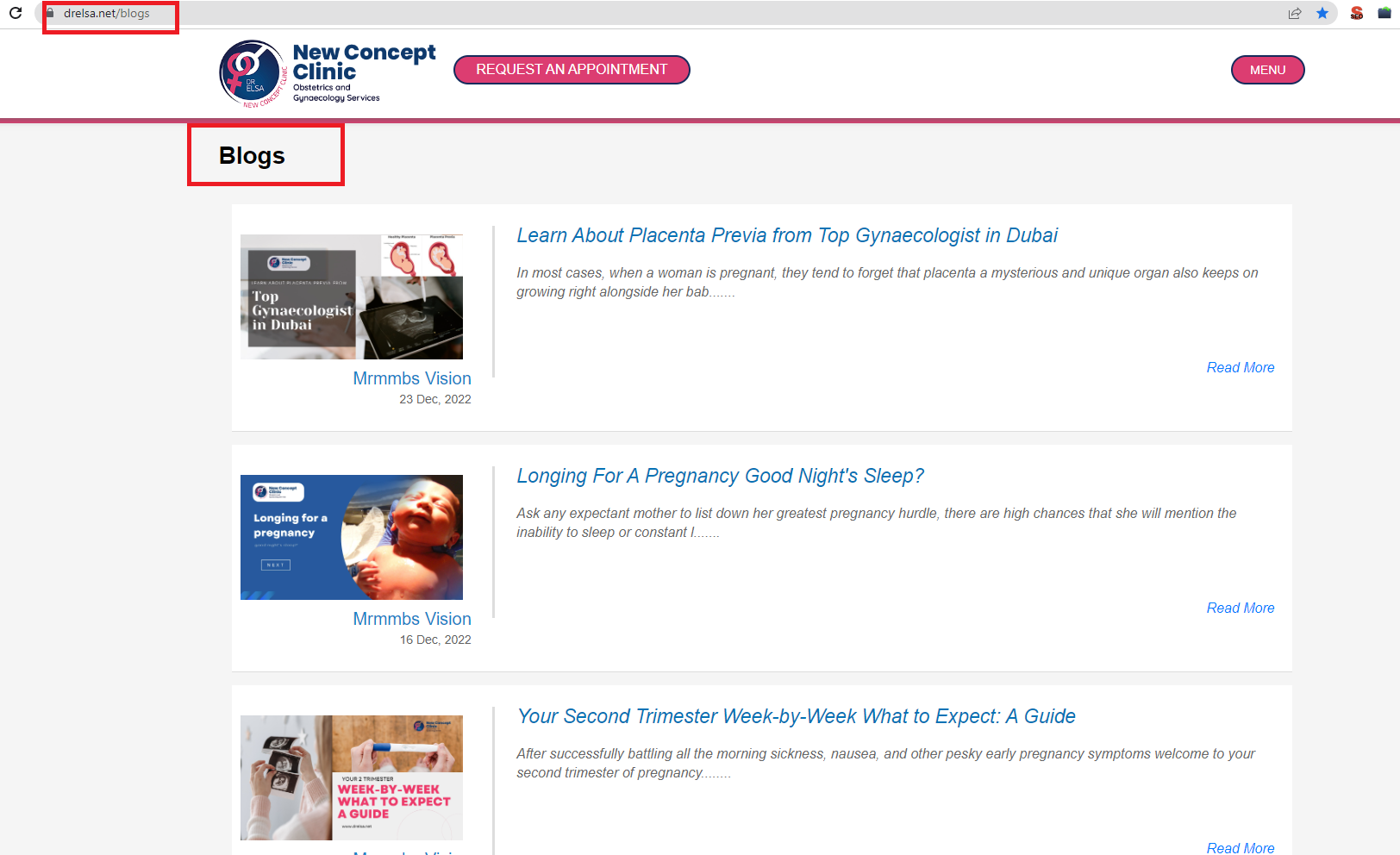The width and height of the screenshot is (1400, 855).
Task: Click the bookmark star icon
Action: [1322, 13]
